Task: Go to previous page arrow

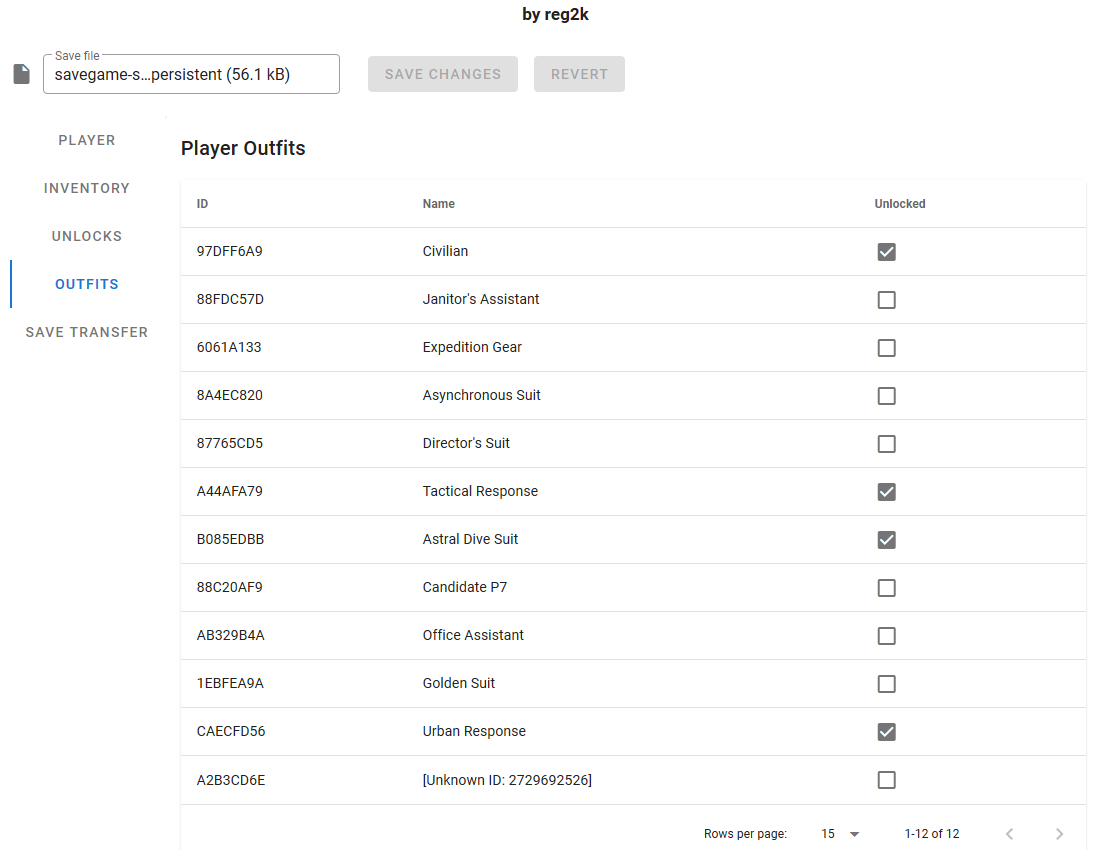Action: pos(1009,834)
